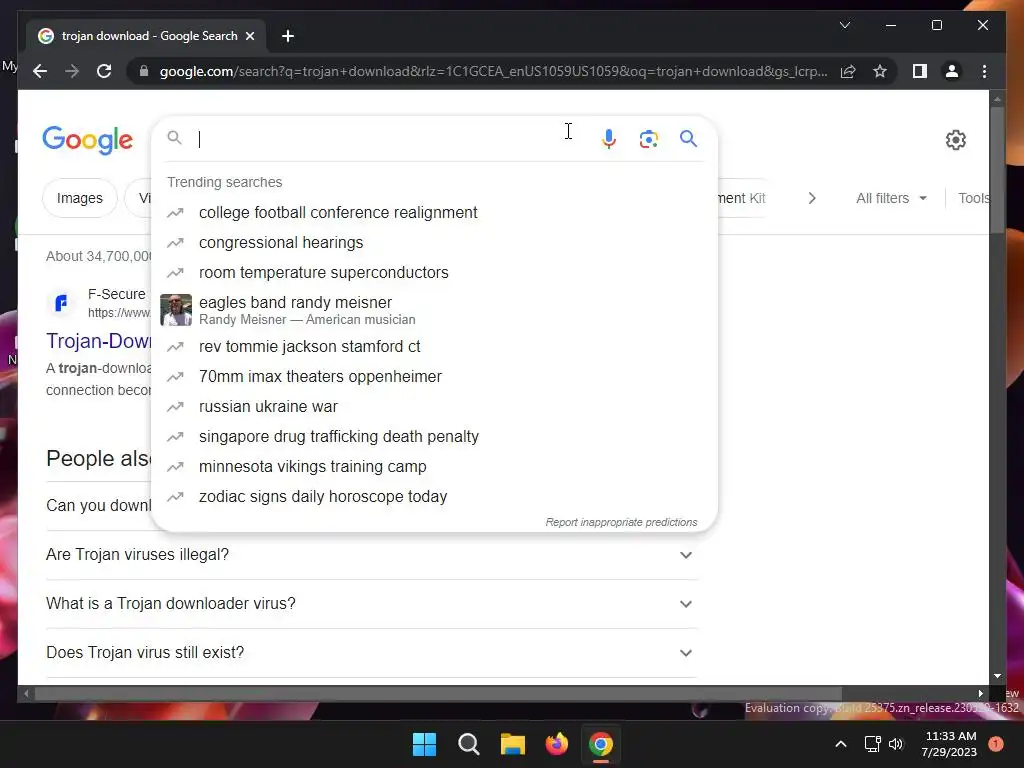The image size is (1024, 768).
Task: Click the scroll down arrow
Action: pos(997,677)
